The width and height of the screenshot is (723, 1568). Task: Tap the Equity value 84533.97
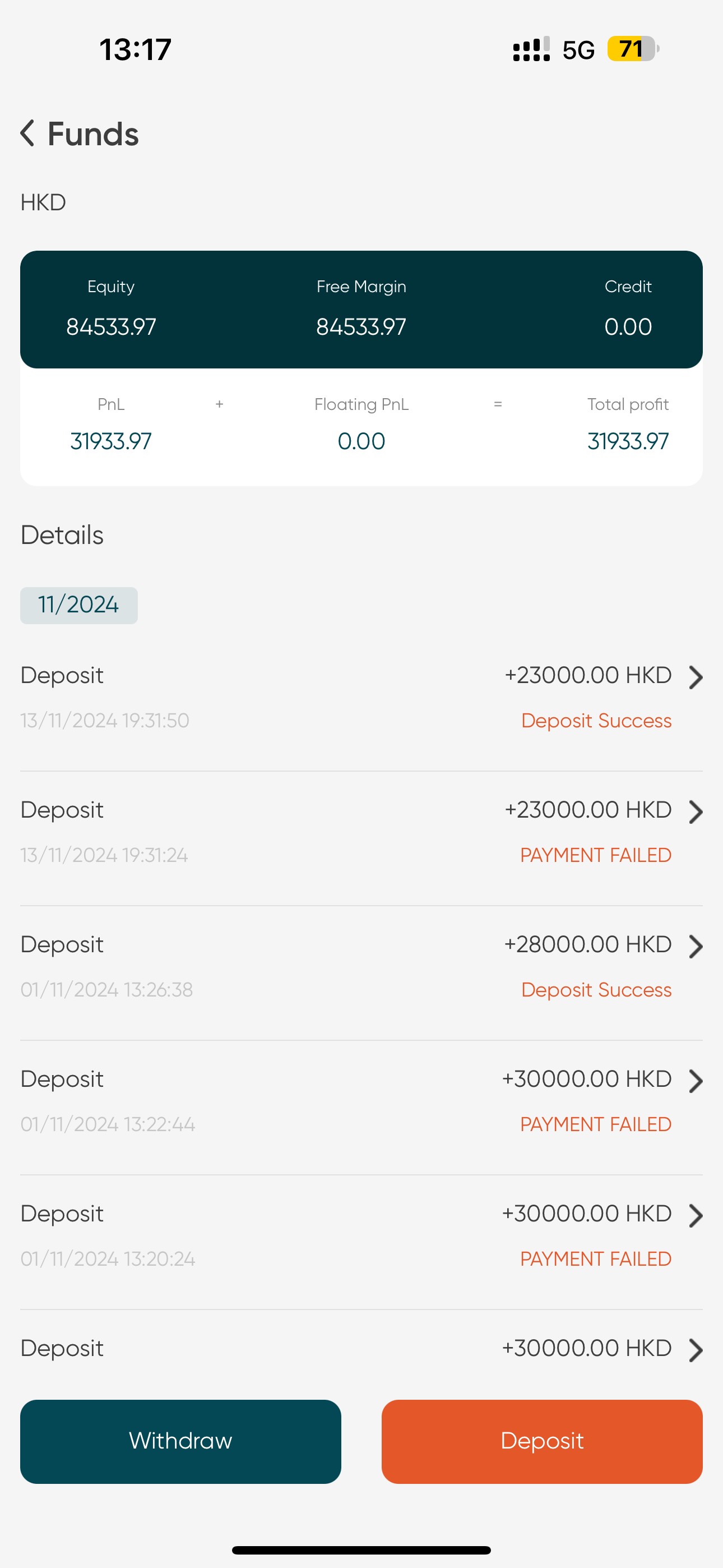pyautogui.click(x=111, y=327)
